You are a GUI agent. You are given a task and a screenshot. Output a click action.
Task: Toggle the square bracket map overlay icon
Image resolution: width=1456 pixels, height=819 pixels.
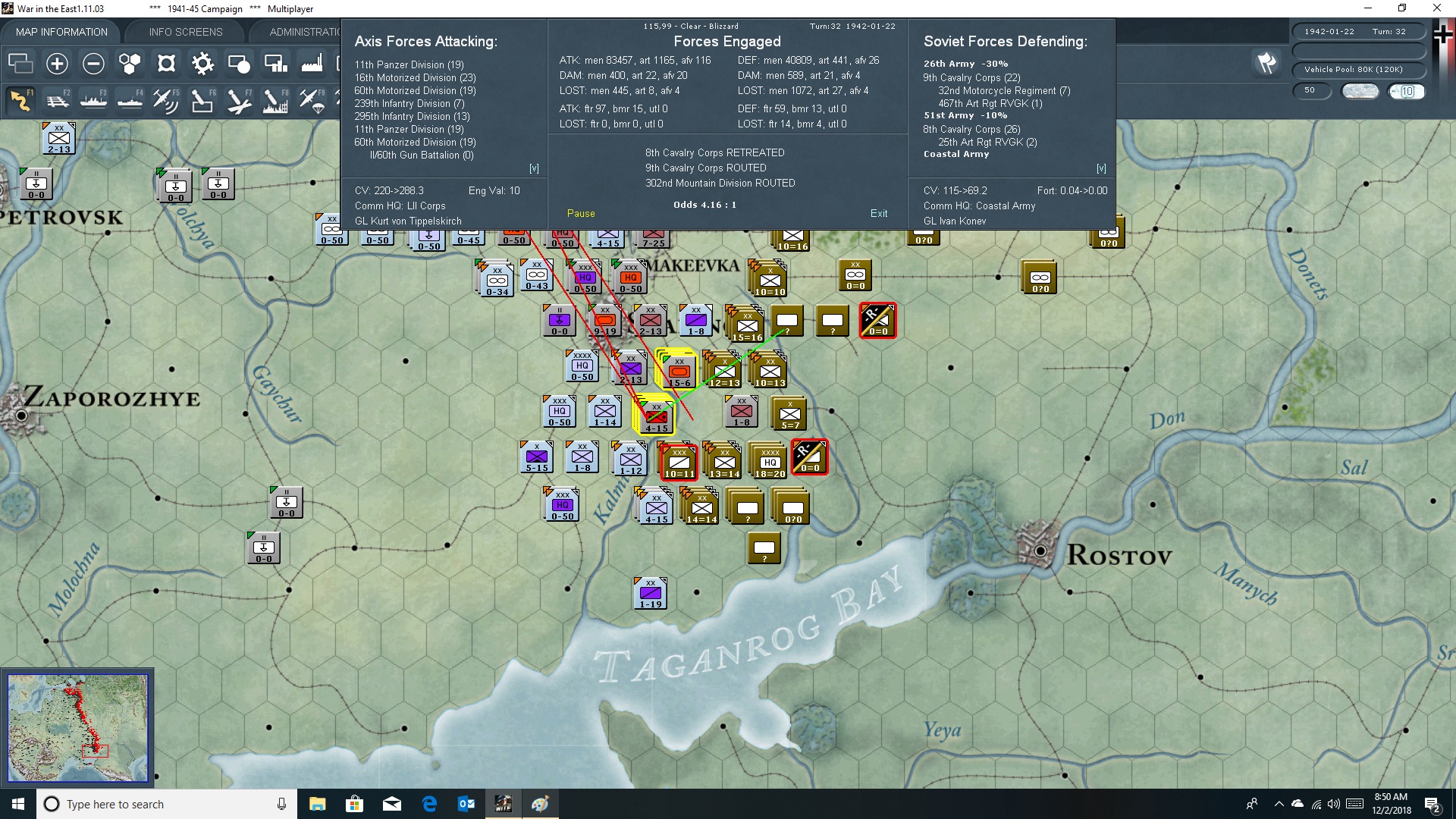pos(166,64)
